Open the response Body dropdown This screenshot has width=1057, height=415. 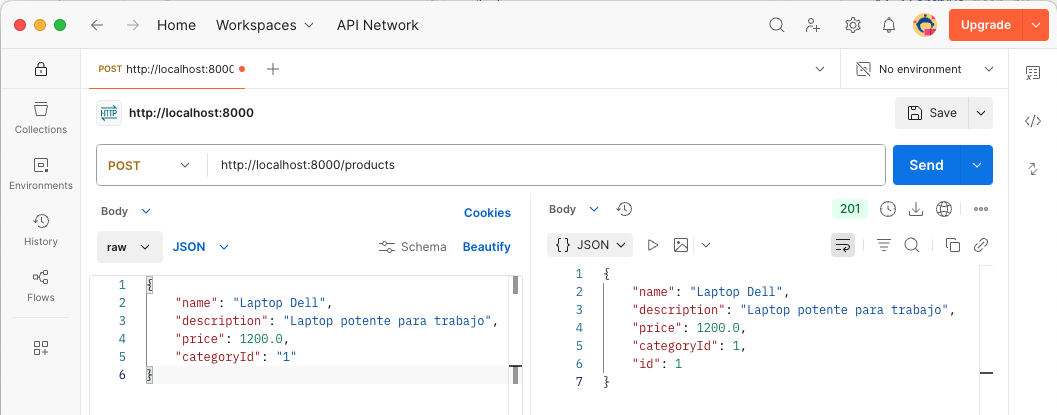tap(574, 210)
